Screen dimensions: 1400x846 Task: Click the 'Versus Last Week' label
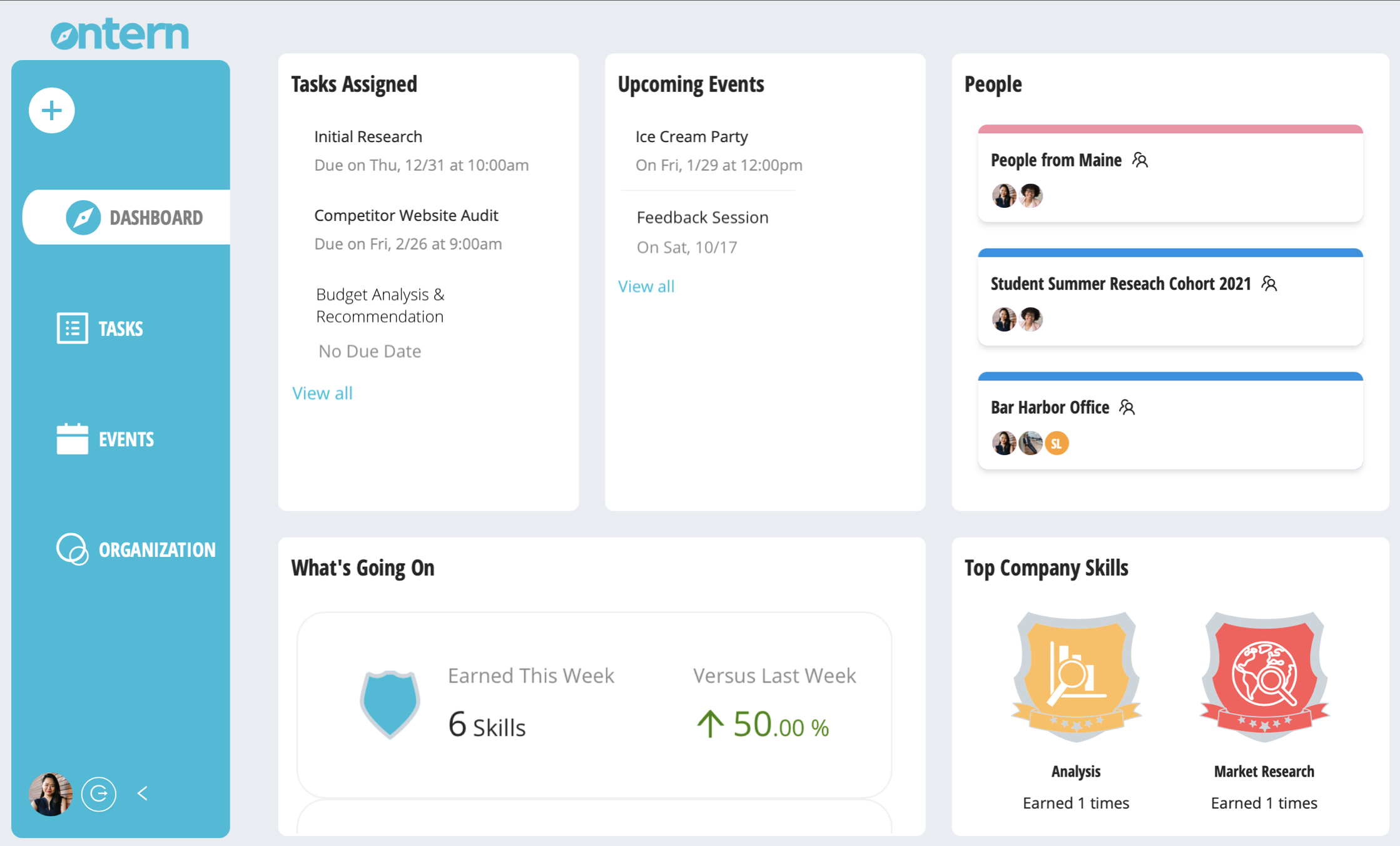[774, 675]
